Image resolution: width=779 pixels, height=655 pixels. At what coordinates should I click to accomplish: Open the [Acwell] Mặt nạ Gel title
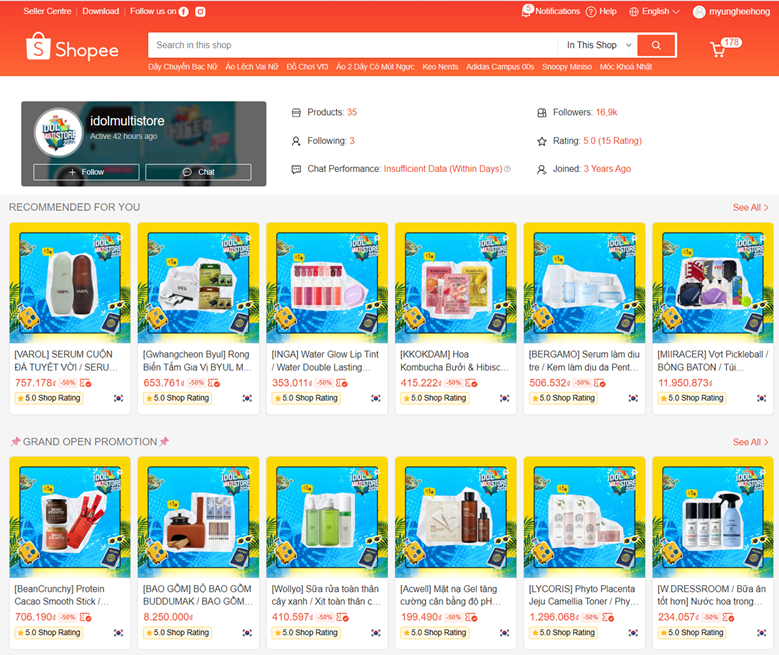450,595
